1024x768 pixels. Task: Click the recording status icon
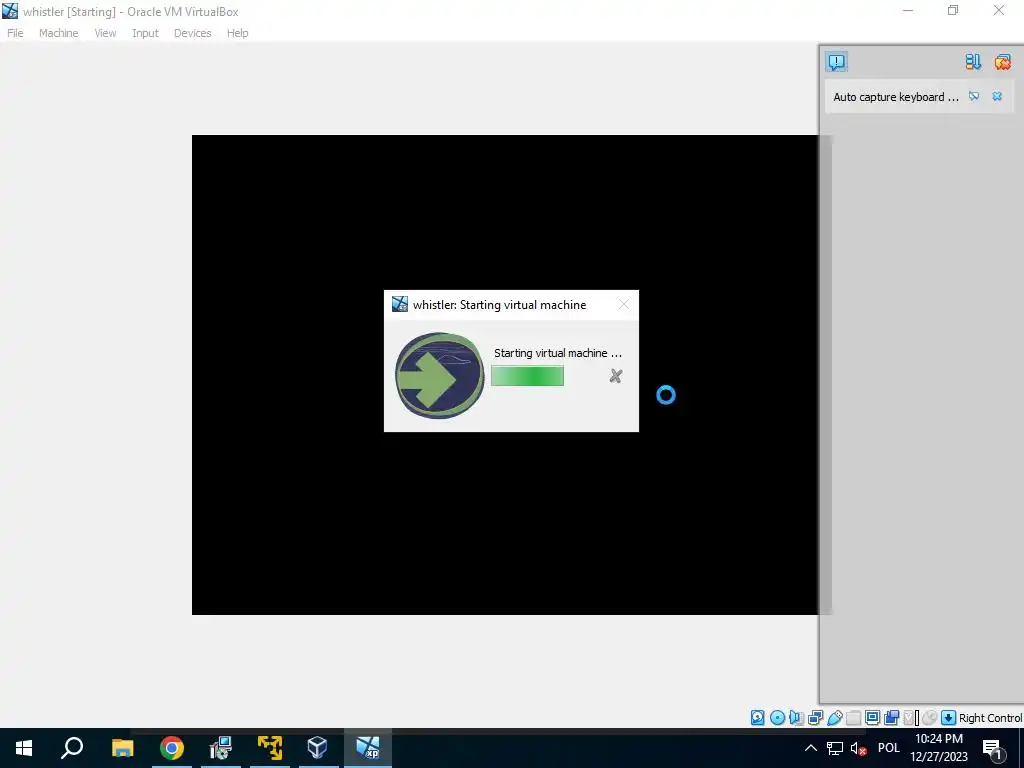click(x=891, y=718)
